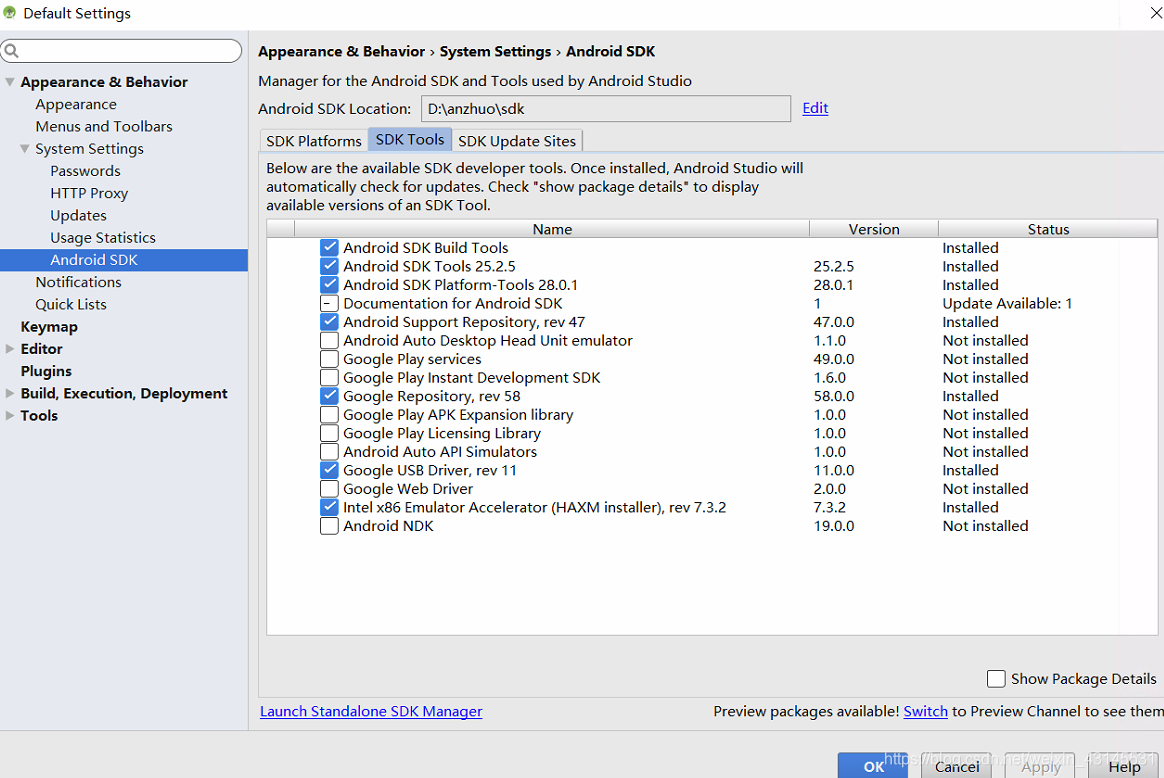Image resolution: width=1164 pixels, height=778 pixels.
Task: Open Notifications settings
Action: pyautogui.click(x=78, y=282)
